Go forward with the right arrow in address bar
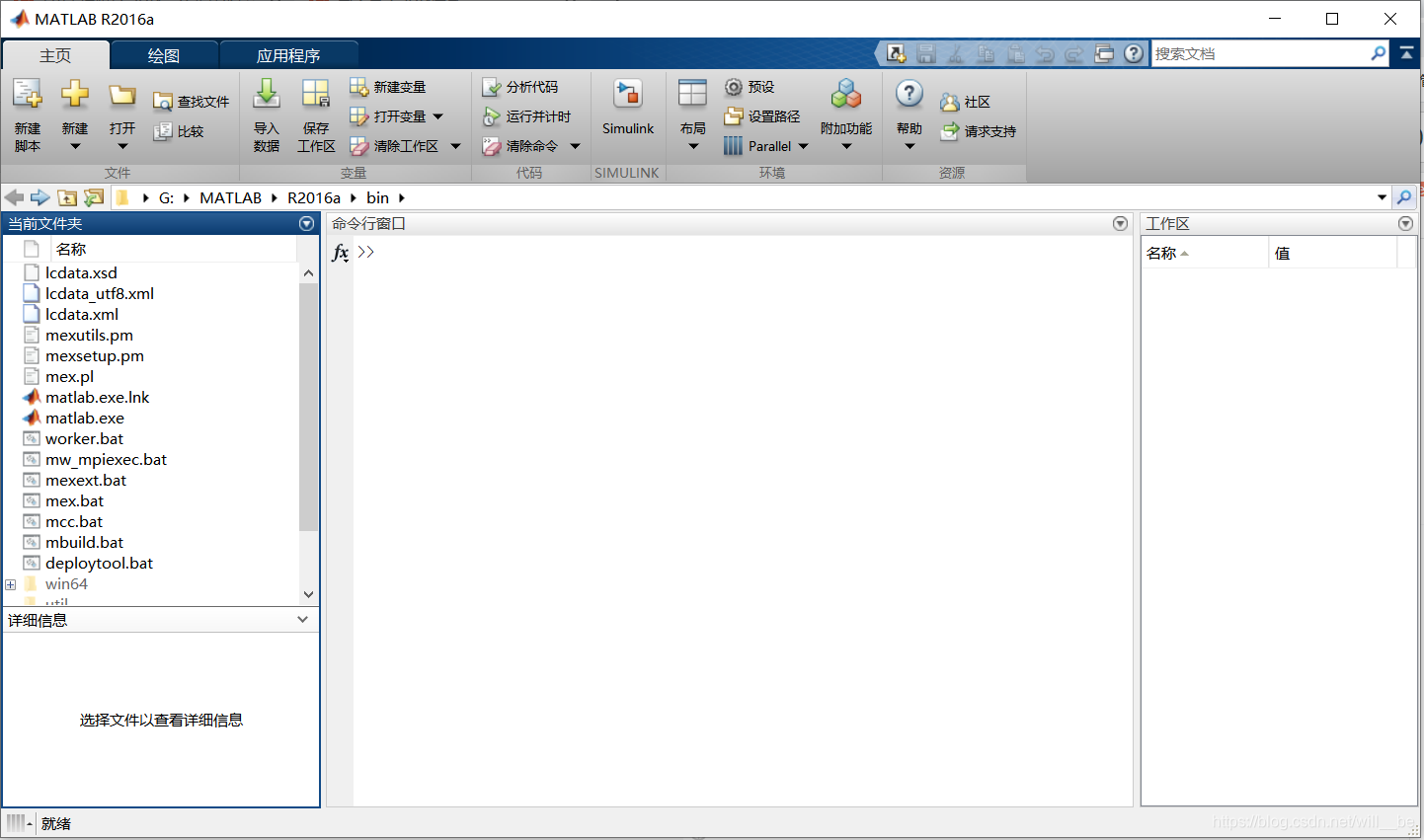Image resolution: width=1424 pixels, height=840 pixels. 40,197
